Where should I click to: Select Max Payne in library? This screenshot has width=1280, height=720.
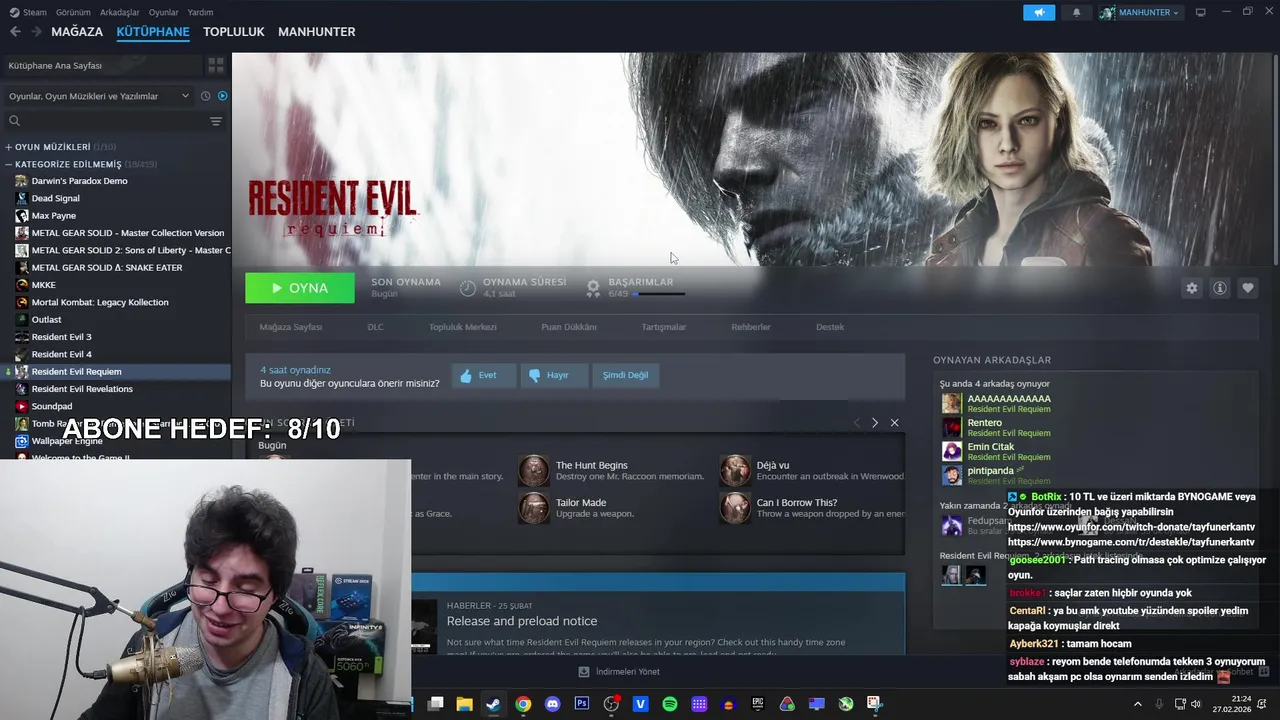[53, 215]
